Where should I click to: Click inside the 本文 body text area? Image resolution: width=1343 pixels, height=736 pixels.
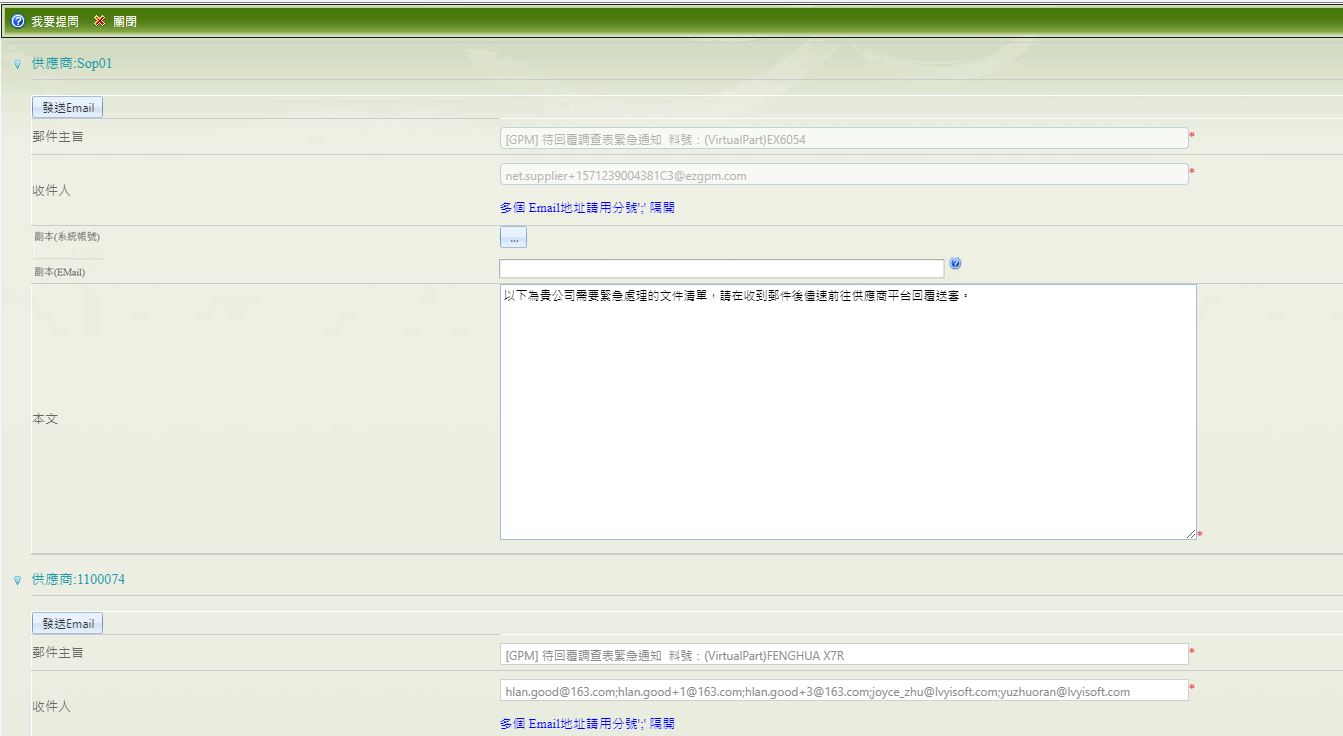click(x=848, y=412)
